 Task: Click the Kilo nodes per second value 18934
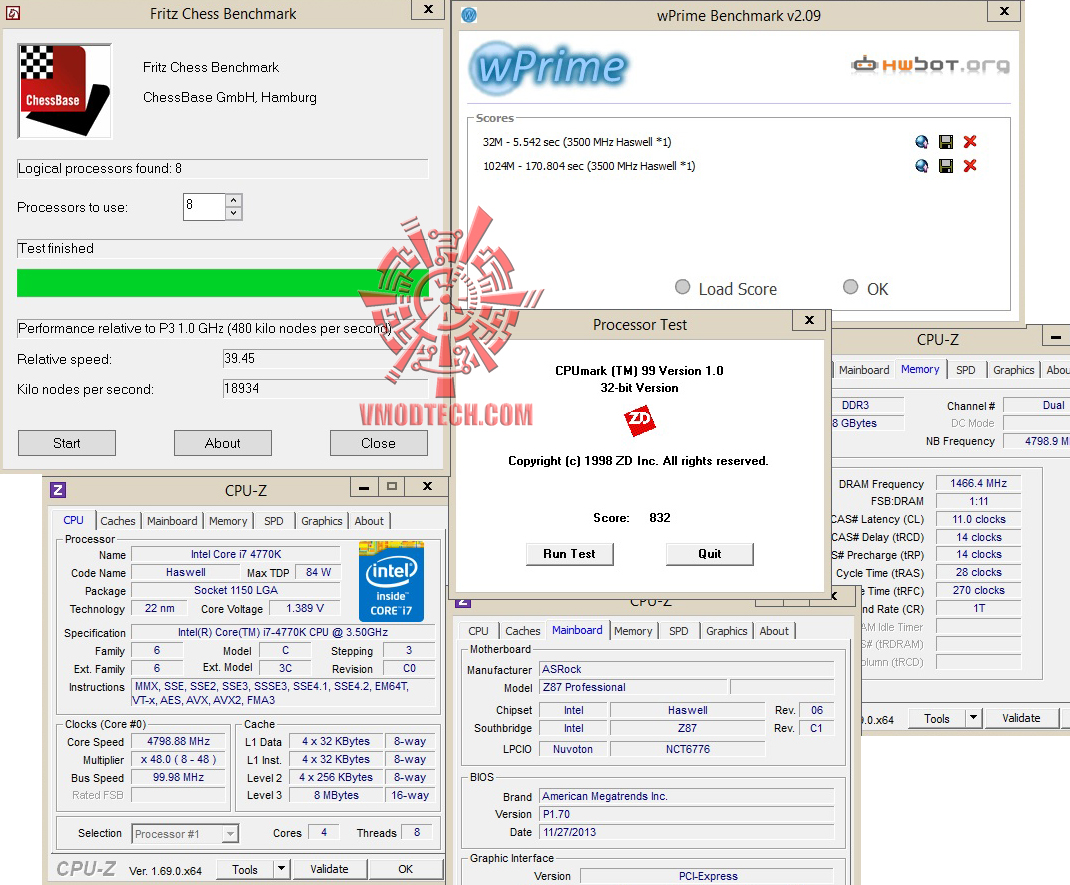tap(325, 388)
